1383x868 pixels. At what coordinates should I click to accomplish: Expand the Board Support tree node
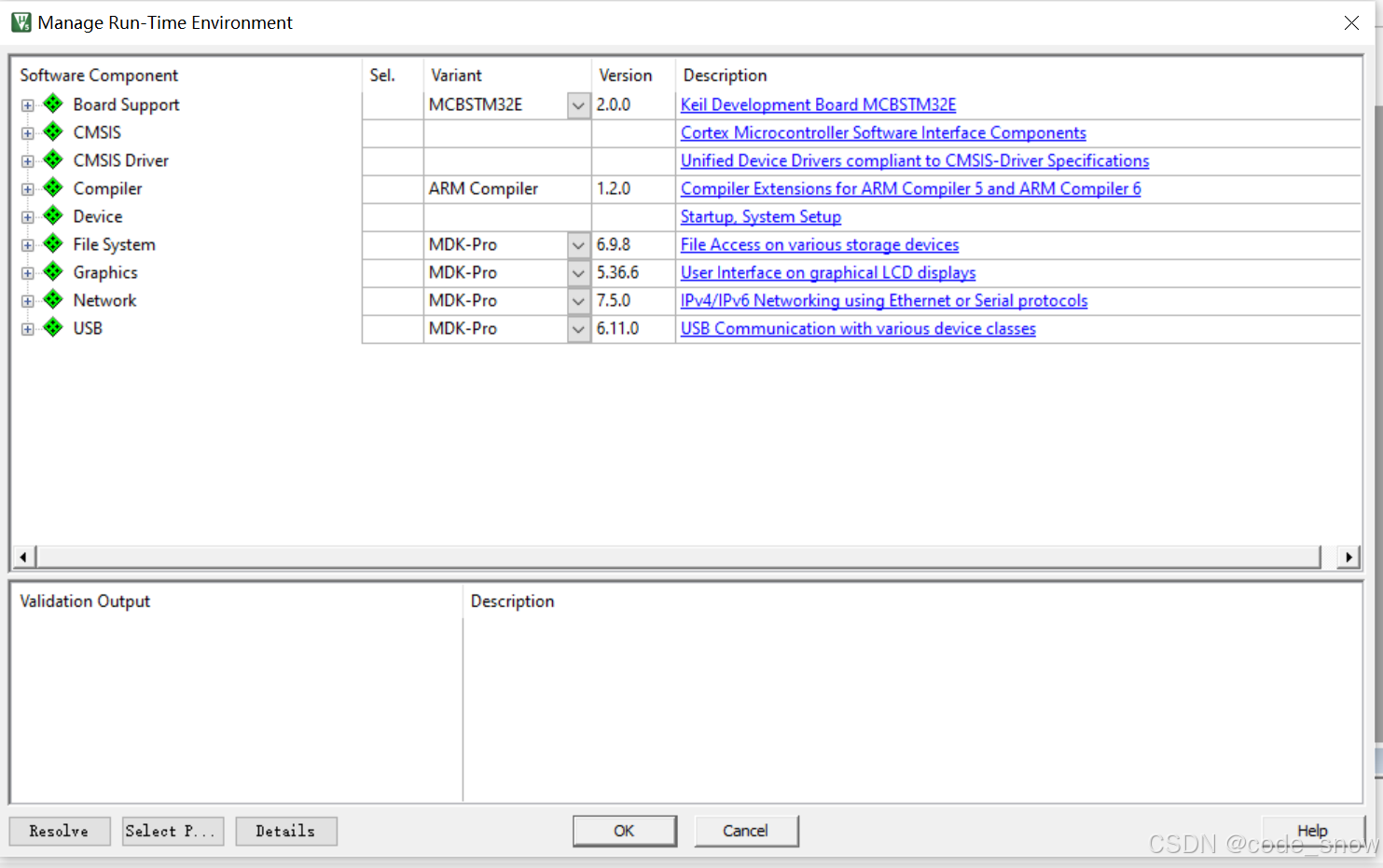click(28, 105)
